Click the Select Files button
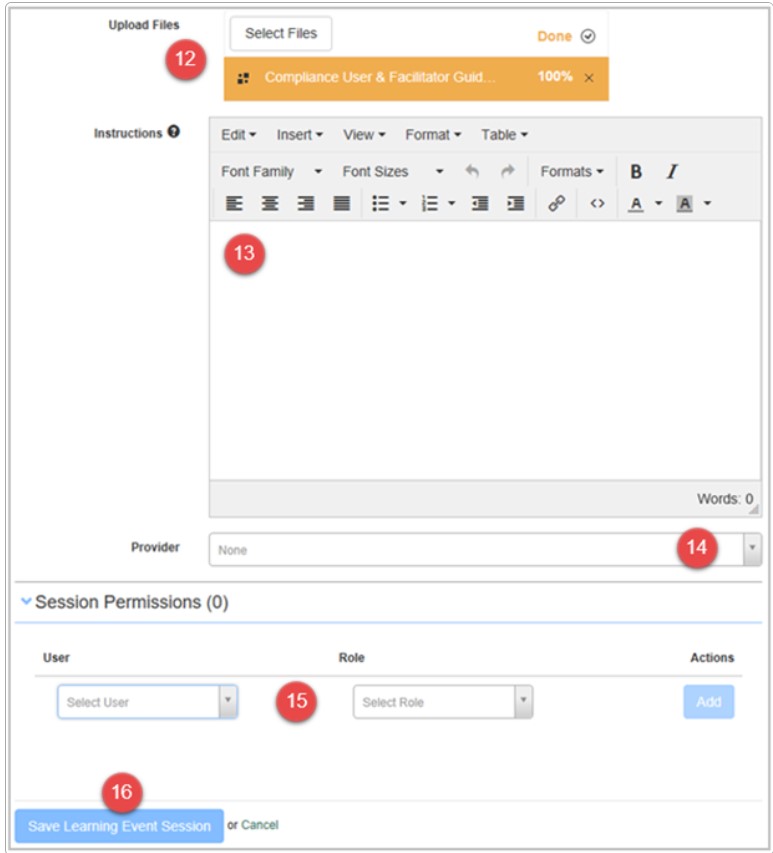Image resolution: width=773 pixels, height=853 pixels. click(x=280, y=34)
